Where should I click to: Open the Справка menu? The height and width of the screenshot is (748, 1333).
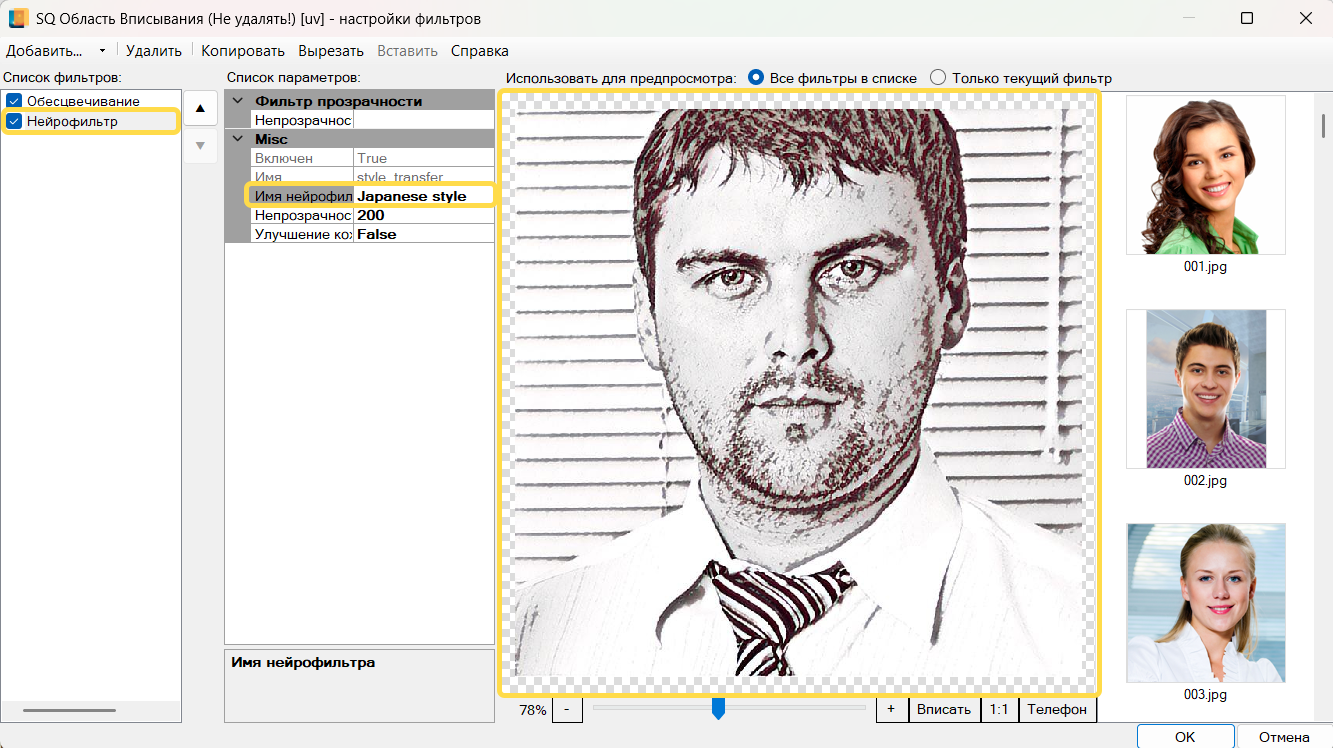click(x=479, y=51)
